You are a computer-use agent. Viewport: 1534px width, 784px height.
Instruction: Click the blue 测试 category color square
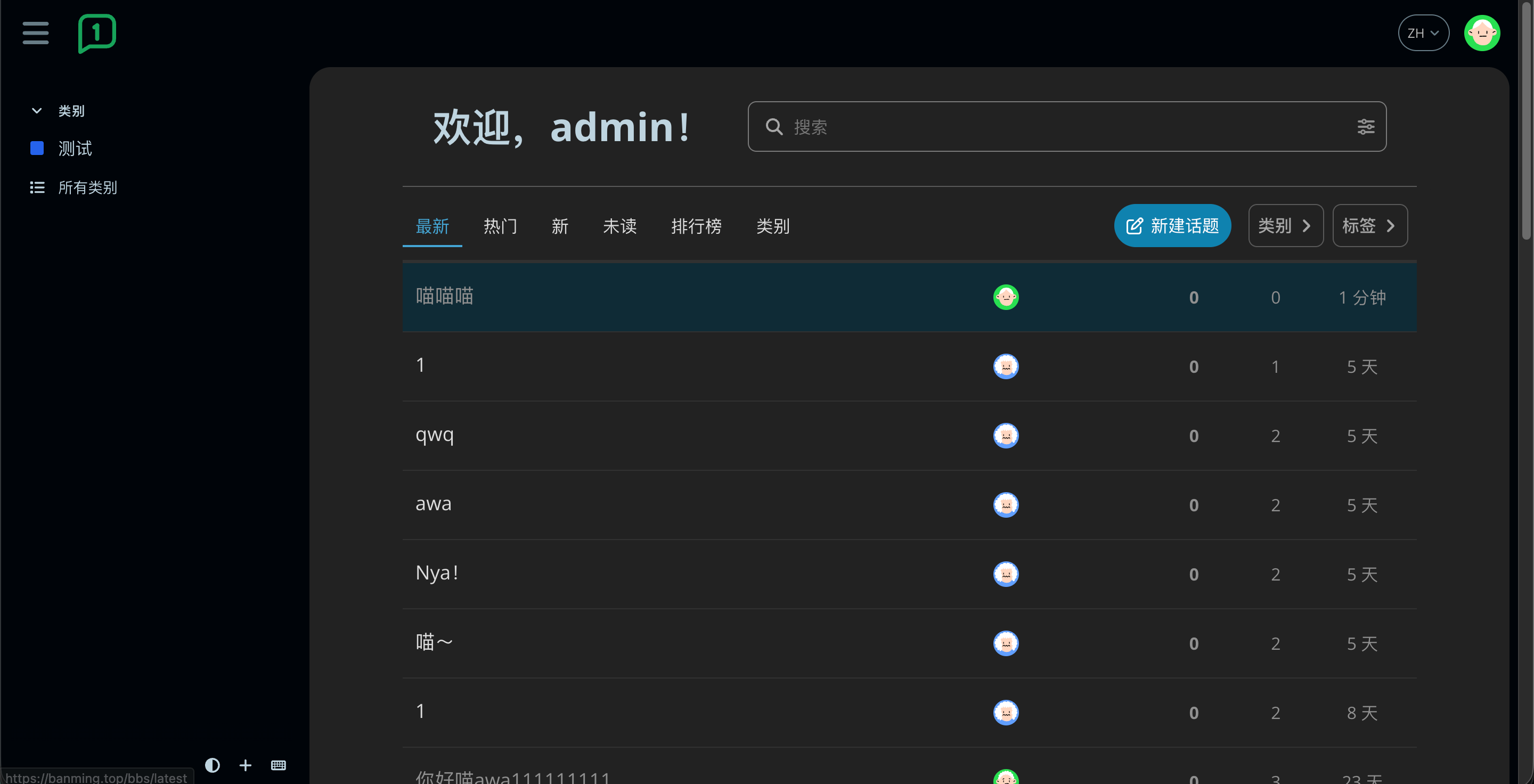coord(37,148)
